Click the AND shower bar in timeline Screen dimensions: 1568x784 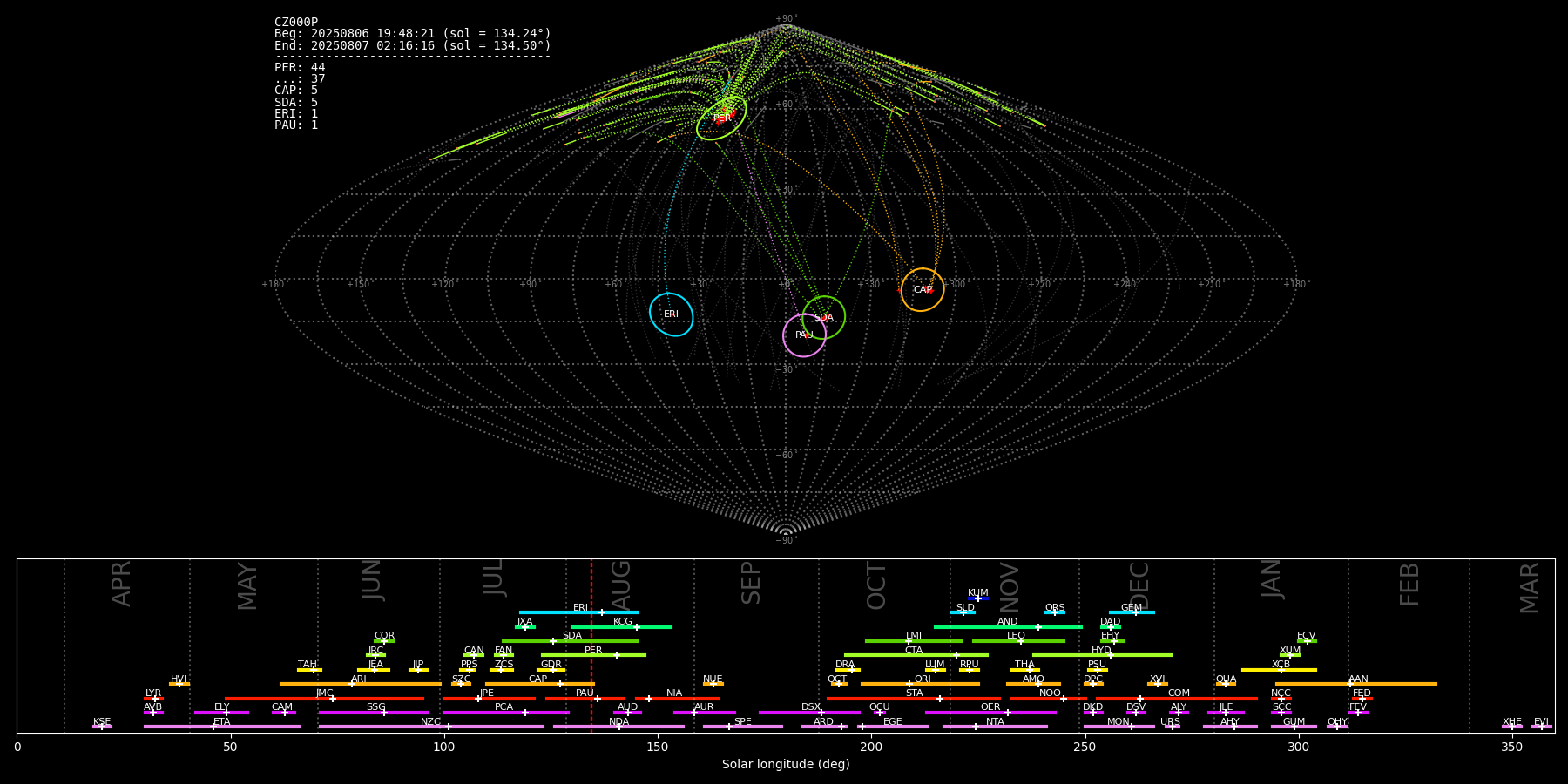pyautogui.click(x=1008, y=626)
